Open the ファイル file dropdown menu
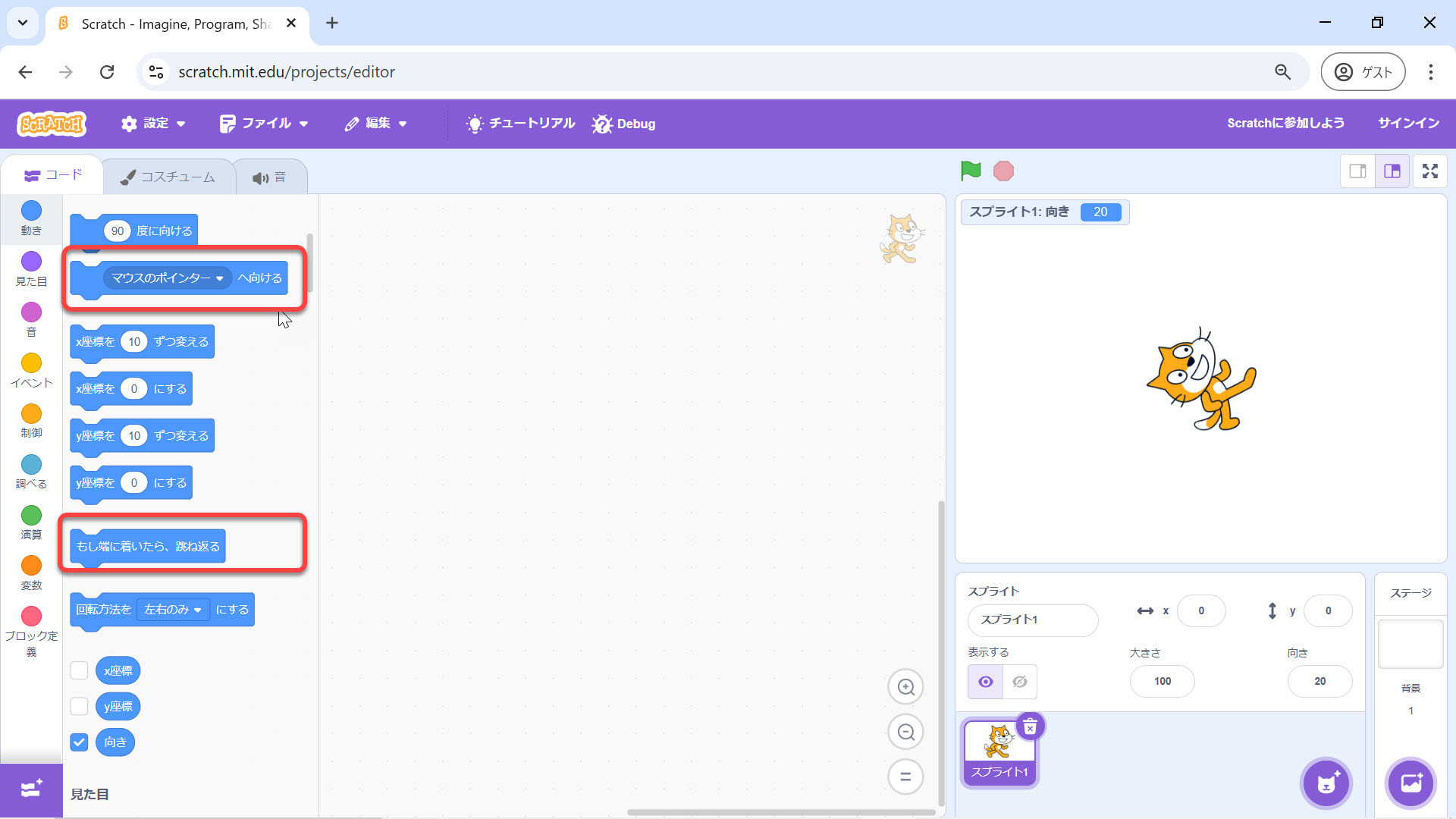Image resolution: width=1456 pixels, height=819 pixels. click(x=263, y=124)
